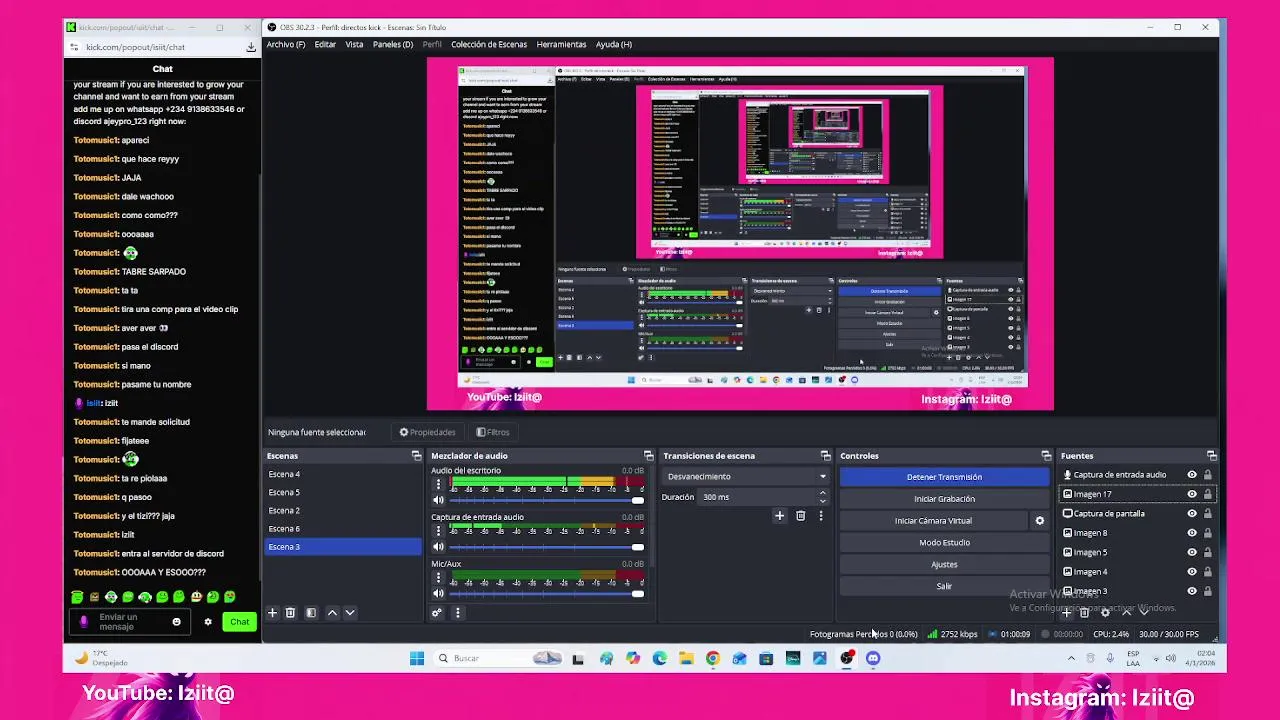Toggle lock on Imagen 4 source
Viewport: 1280px width, 720px height.
click(x=1207, y=572)
